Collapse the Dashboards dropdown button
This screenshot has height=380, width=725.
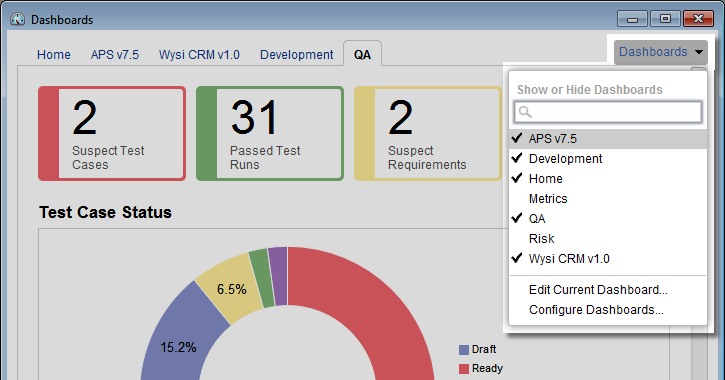661,52
